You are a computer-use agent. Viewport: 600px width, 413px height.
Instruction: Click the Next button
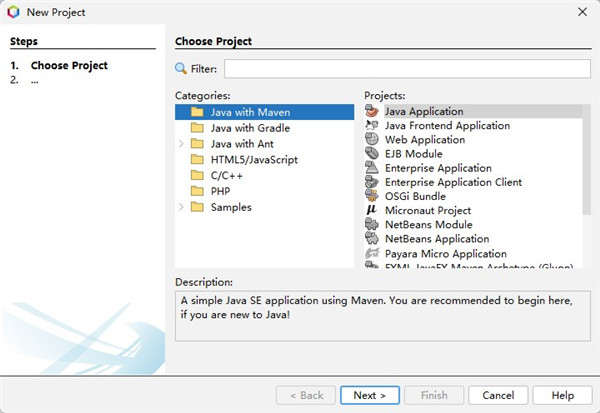pos(369,395)
